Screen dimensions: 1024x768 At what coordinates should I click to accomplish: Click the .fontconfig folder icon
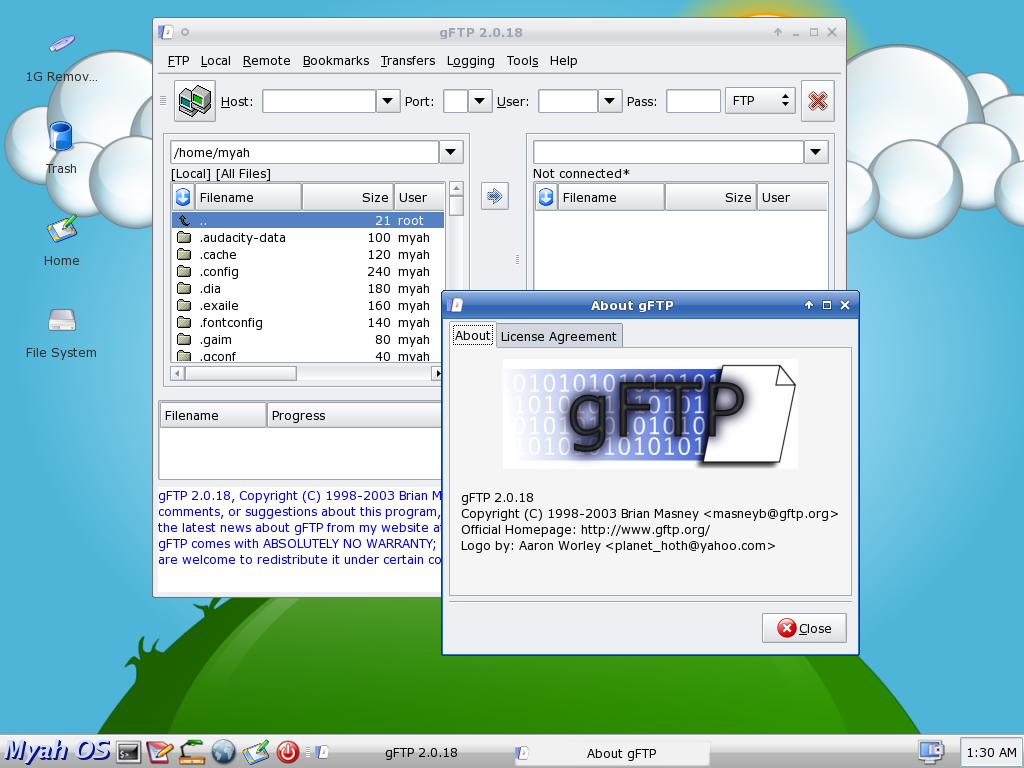[x=185, y=323]
